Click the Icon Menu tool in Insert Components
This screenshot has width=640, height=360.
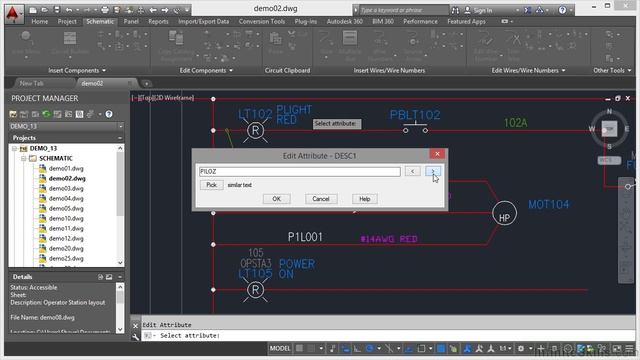(x=26, y=43)
